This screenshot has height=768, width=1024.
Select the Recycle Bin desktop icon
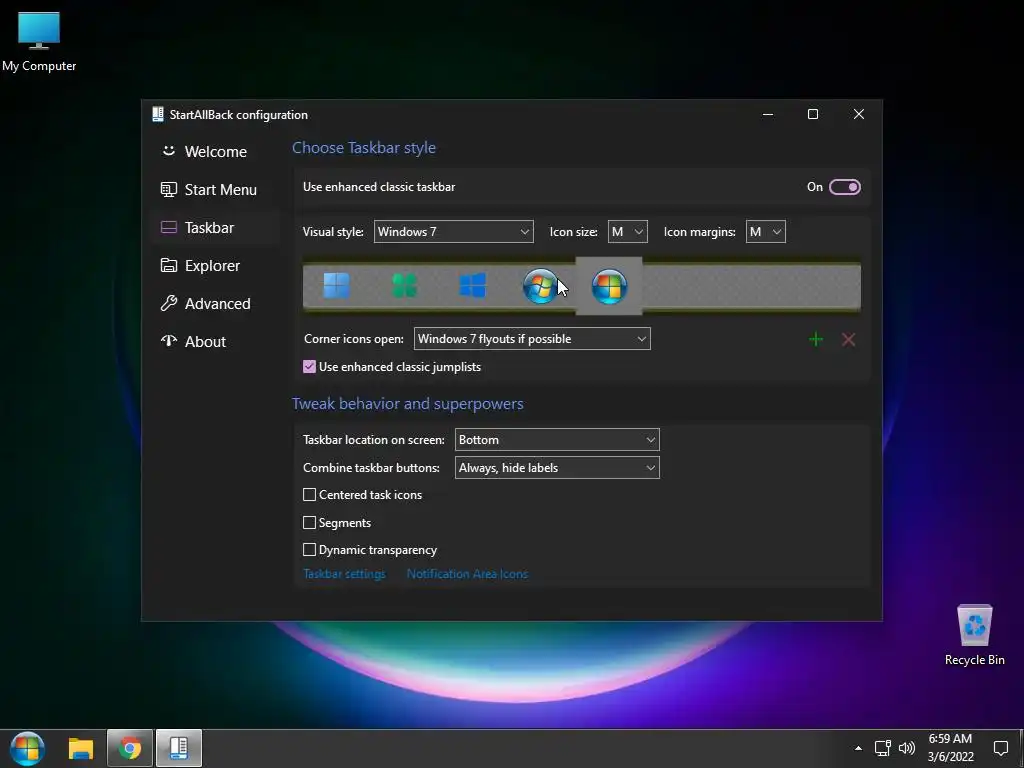(974, 635)
